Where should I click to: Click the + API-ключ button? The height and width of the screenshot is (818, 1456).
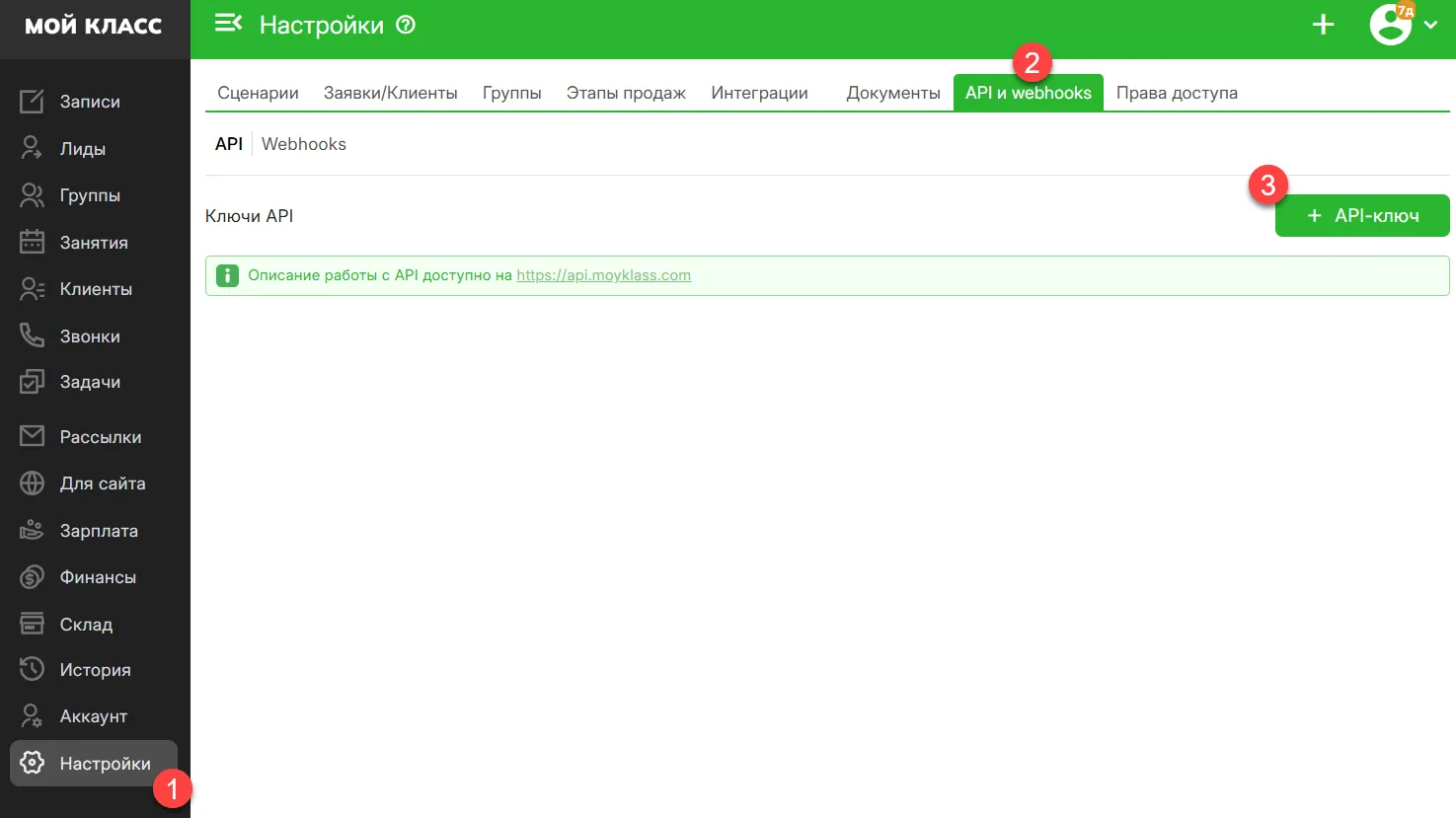click(x=1361, y=216)
